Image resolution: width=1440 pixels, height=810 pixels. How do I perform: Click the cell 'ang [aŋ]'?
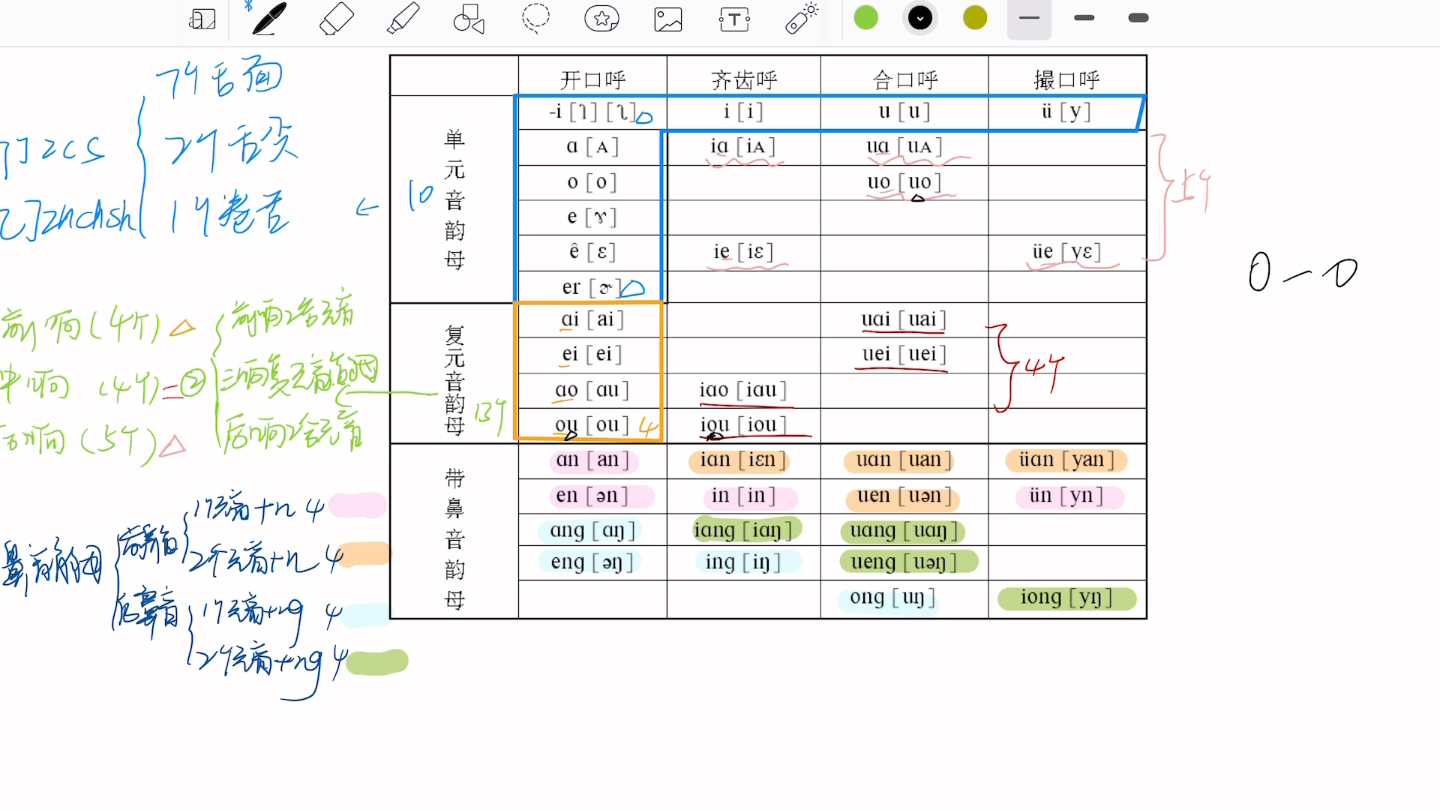tap(592, 531)
